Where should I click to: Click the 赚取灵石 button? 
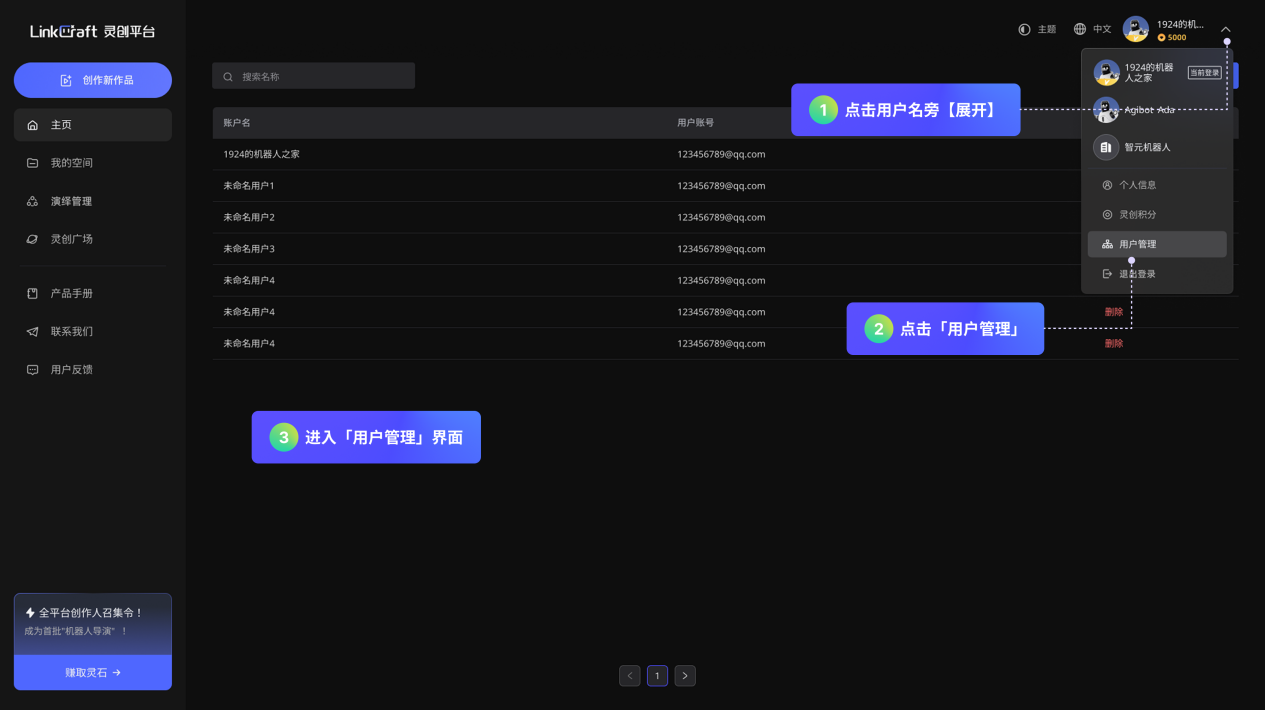point(93,673)
